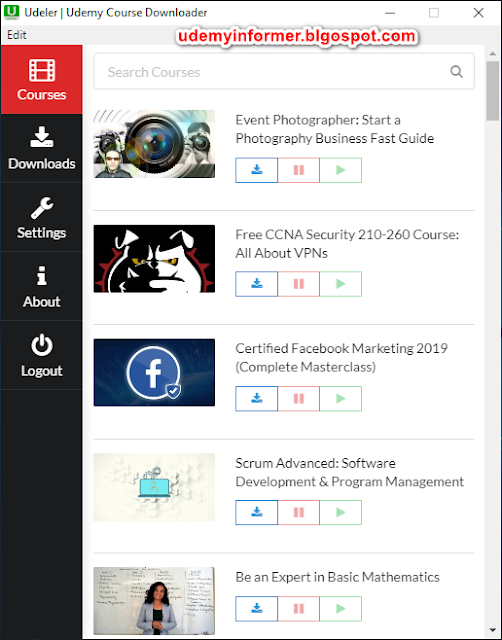Open the Courses section in sidebar
502x640 pixels.
point(41,80)
